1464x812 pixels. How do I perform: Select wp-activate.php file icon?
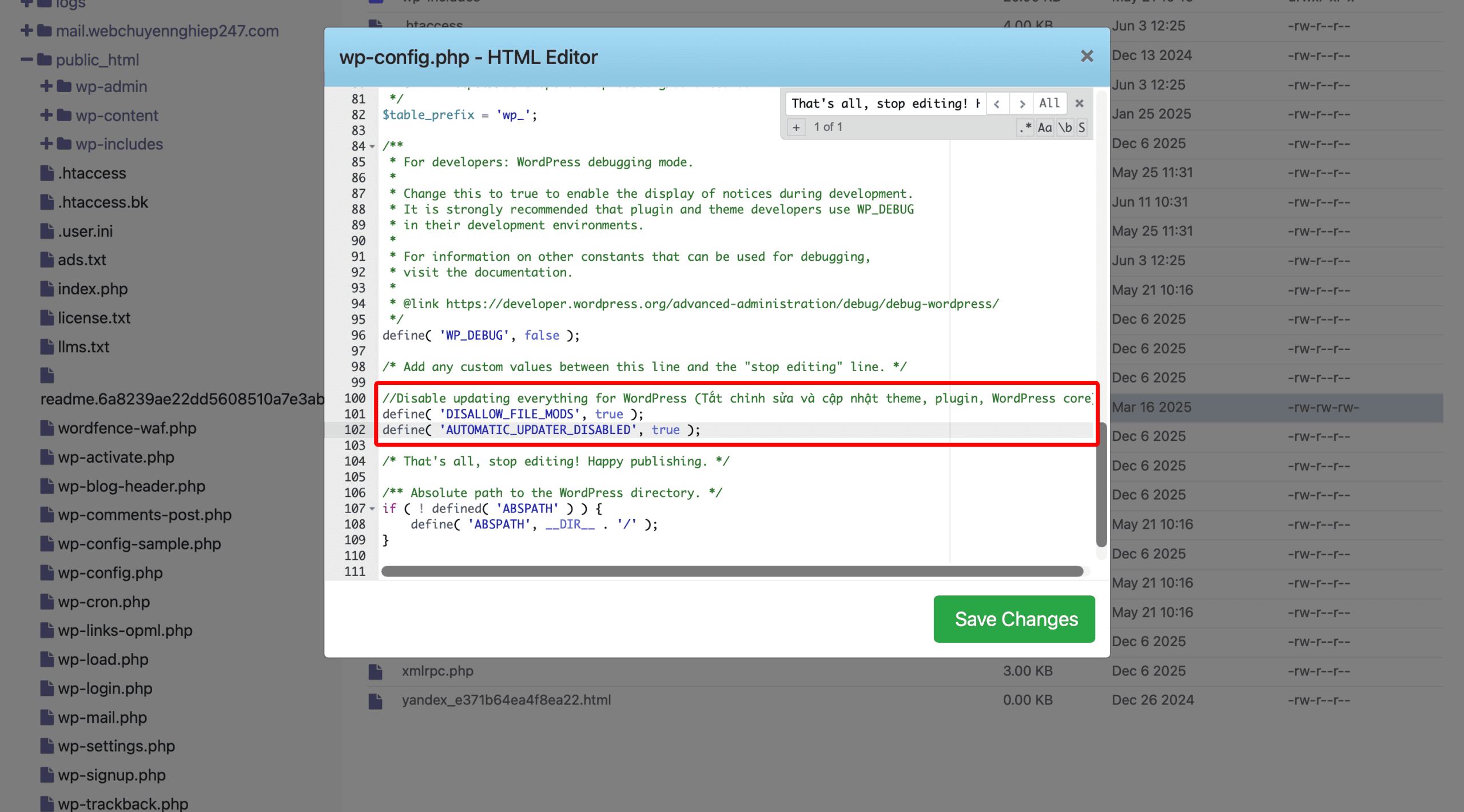click(47, 457)
